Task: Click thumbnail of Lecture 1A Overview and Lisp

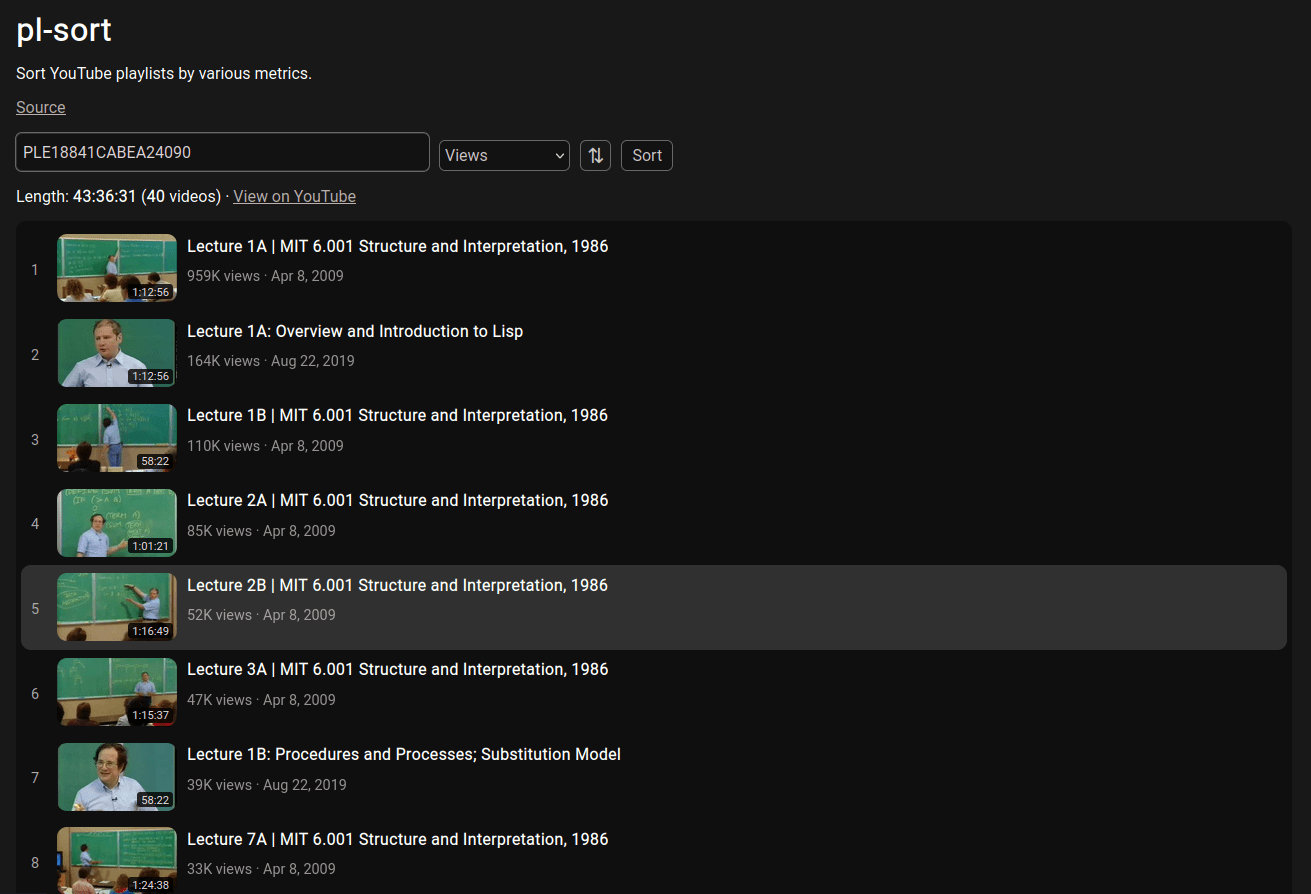Action: (x=117, y=353)
